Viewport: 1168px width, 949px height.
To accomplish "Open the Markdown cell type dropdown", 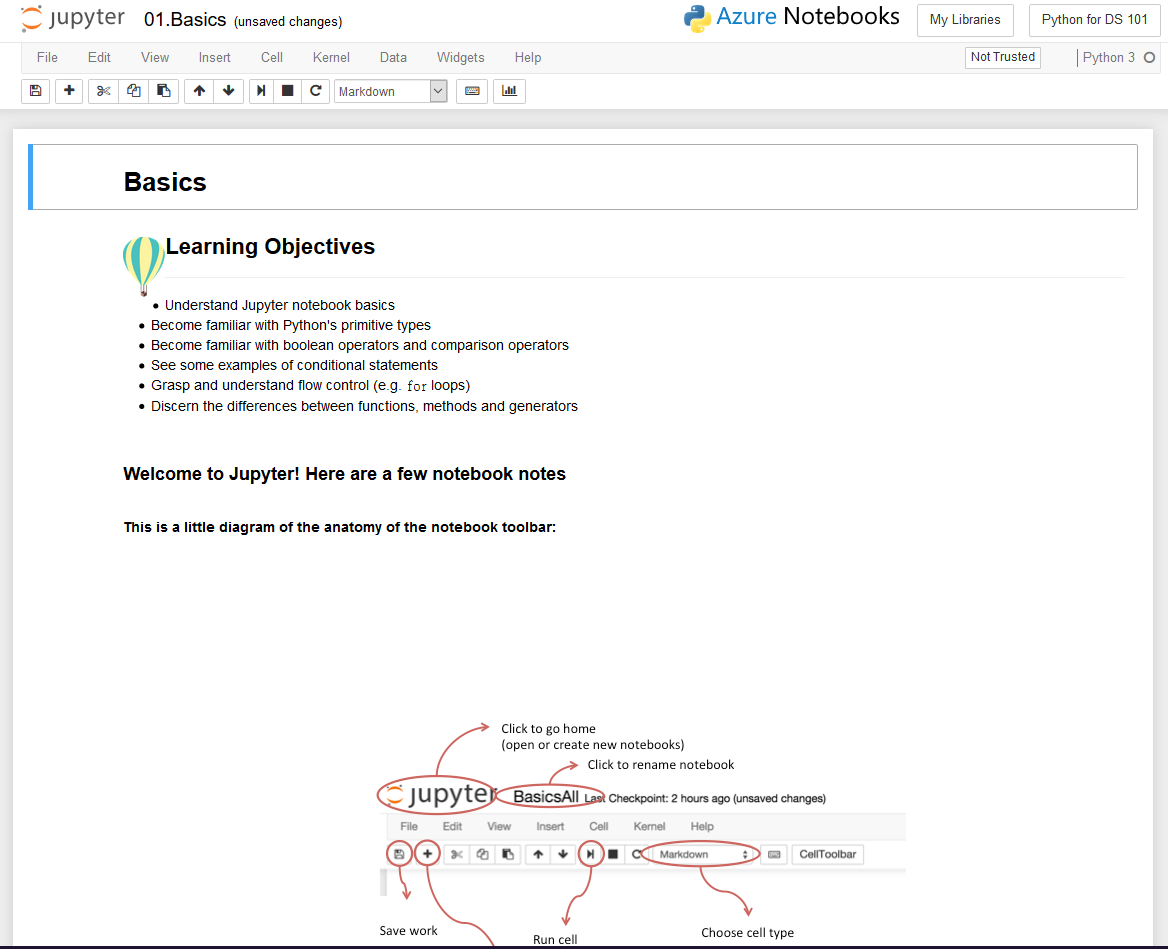I will click(390, 91).
